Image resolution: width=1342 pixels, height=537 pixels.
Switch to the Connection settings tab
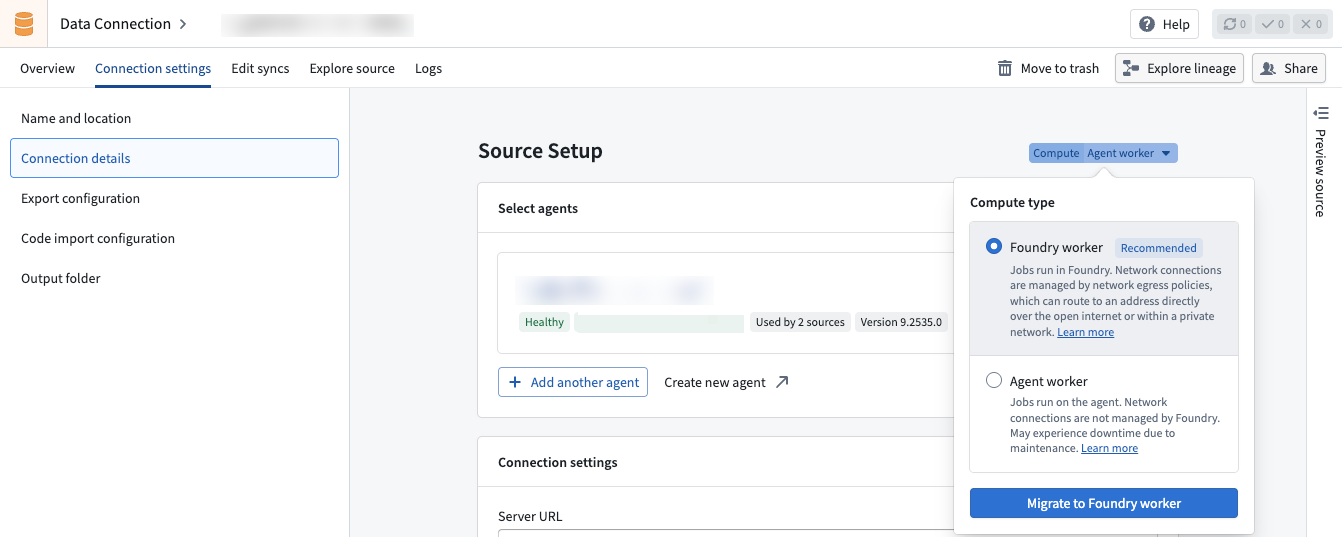[153, 68]
